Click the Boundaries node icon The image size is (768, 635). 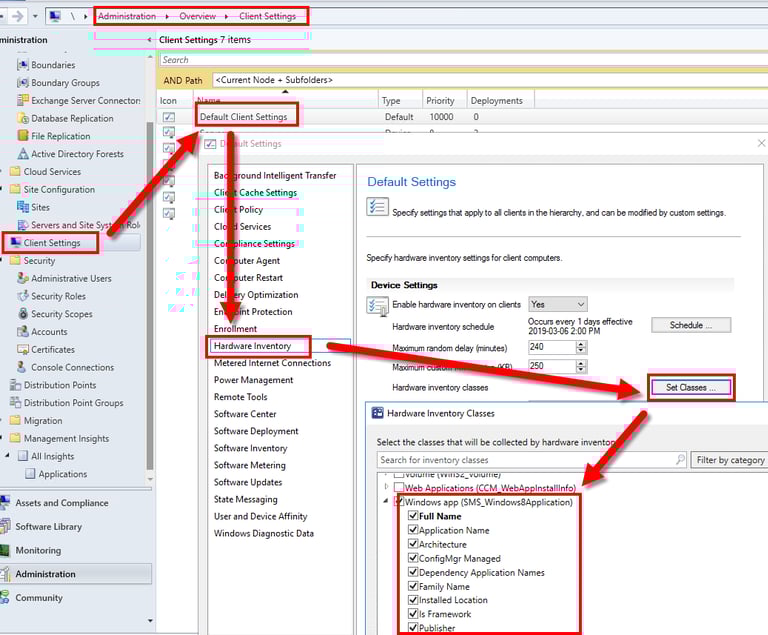point(23,65)
